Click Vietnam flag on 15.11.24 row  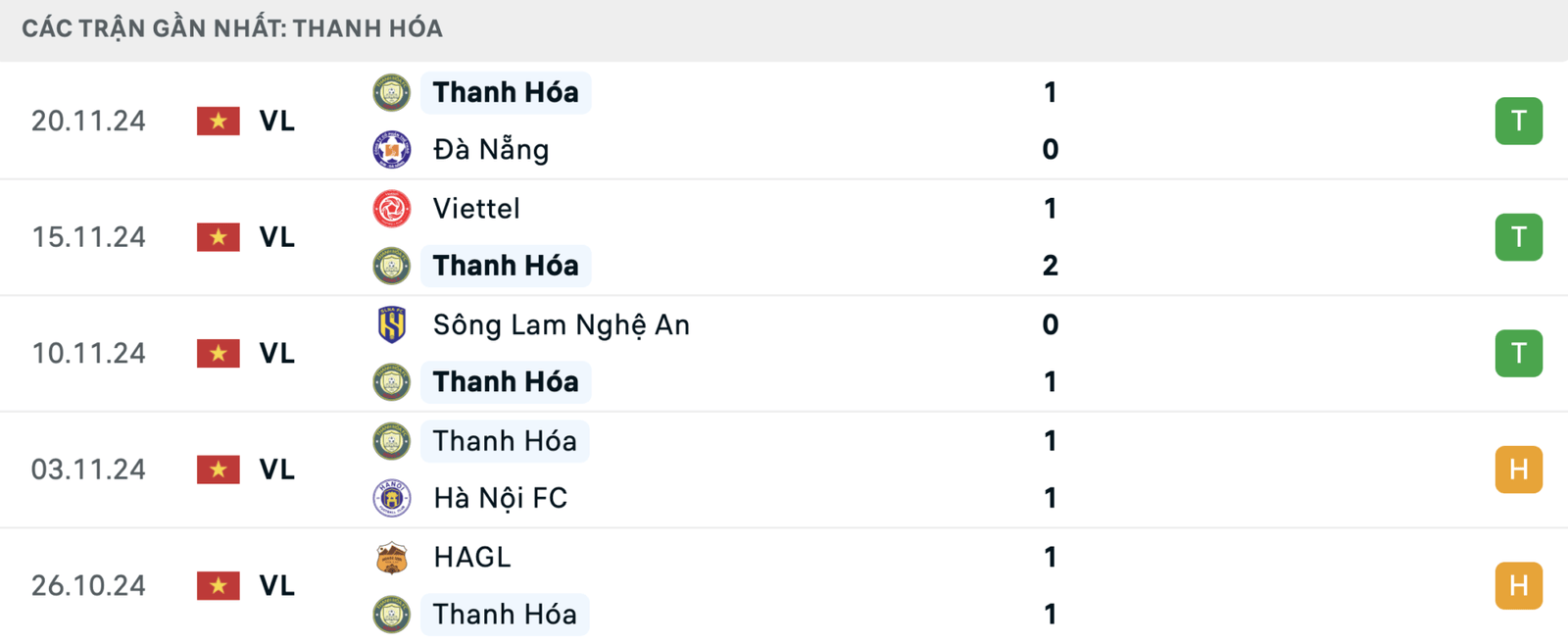coord(219,237)
